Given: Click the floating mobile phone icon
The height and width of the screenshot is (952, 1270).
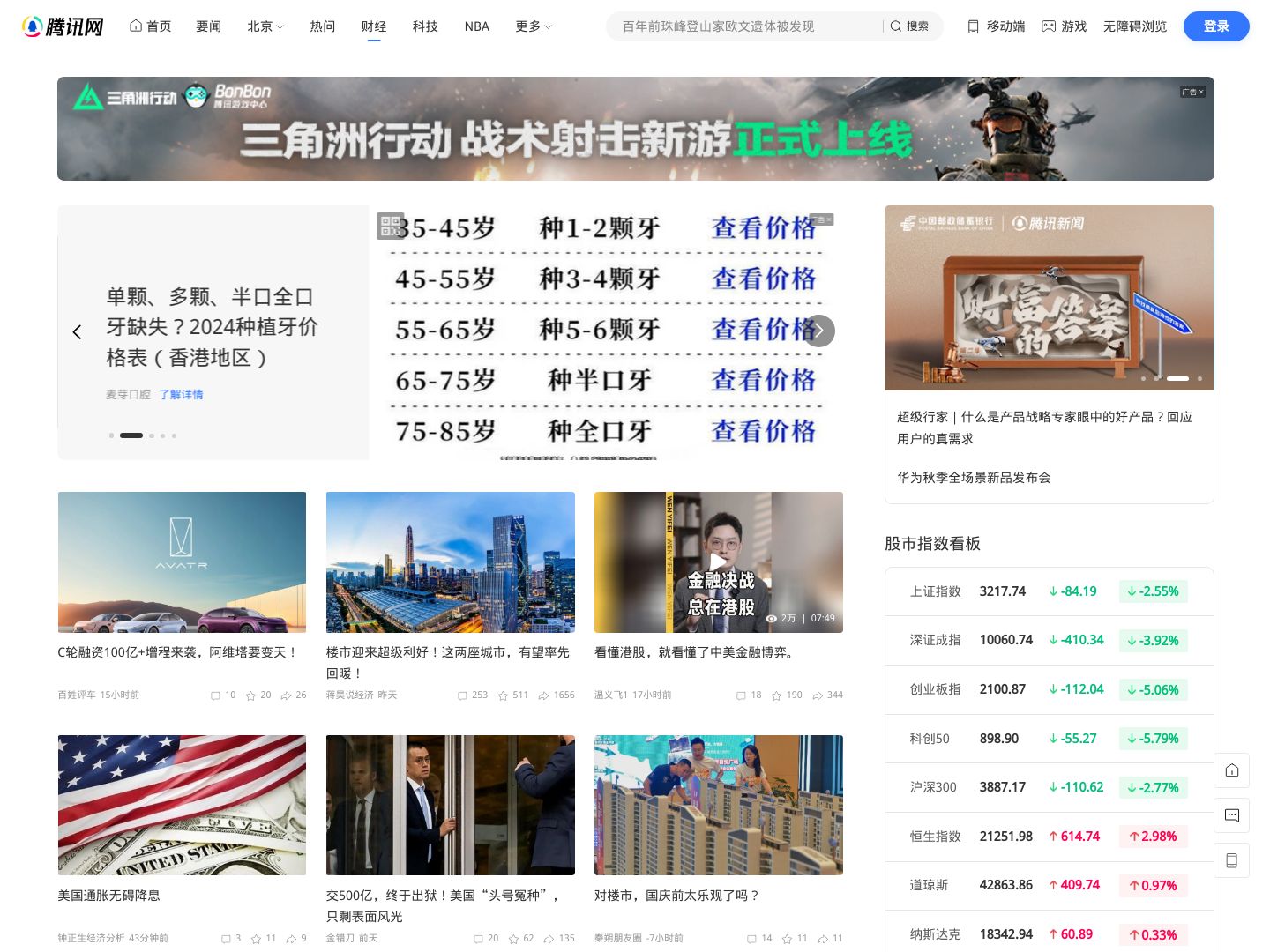Looking at the screenshot, I should 1232,860.
